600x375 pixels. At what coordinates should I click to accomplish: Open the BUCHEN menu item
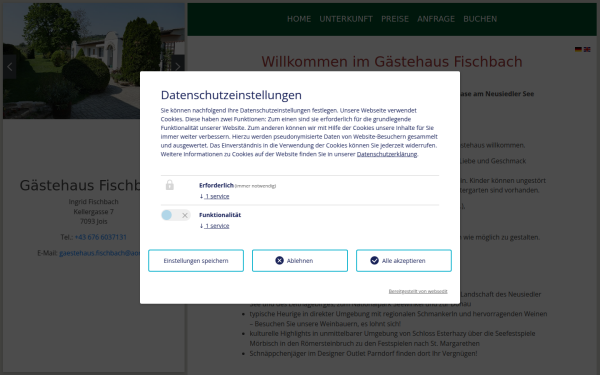pos(480,19)
